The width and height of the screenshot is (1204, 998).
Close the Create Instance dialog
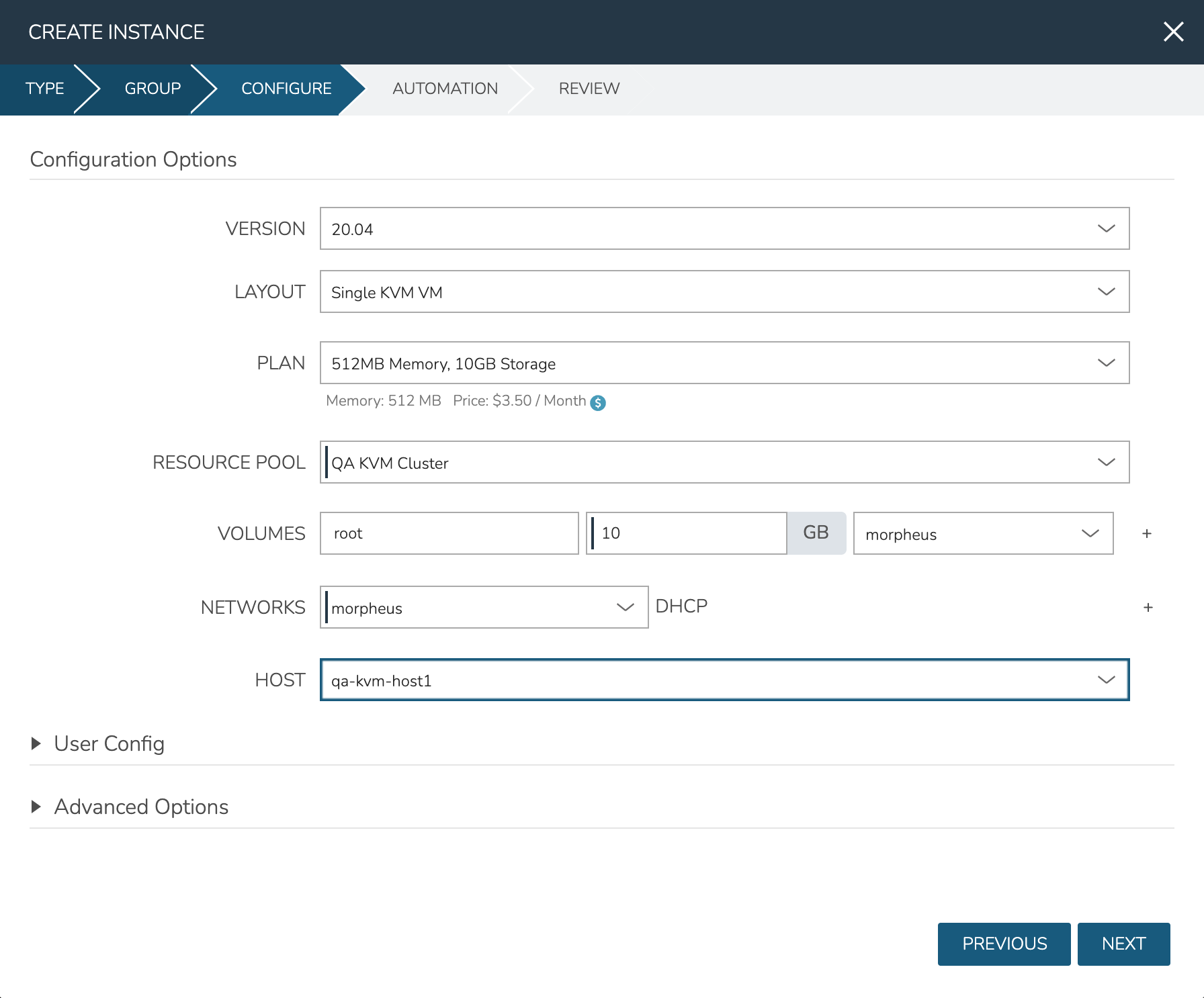pos(1173,32)
